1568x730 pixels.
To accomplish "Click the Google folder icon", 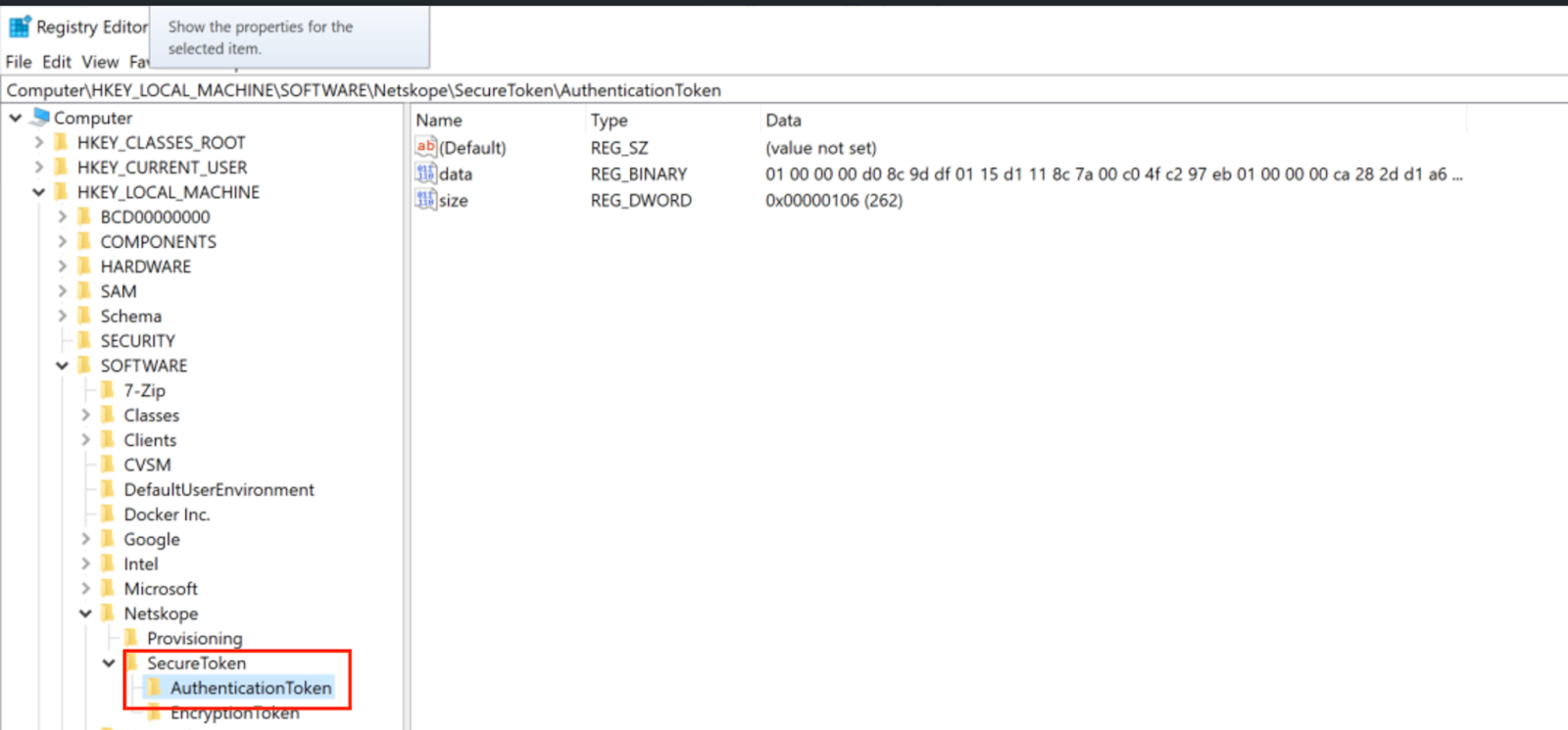I will [x=109, y=539].
